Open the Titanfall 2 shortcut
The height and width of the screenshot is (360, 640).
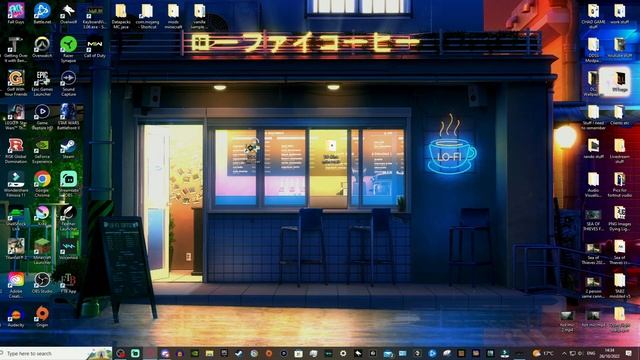[16, 249]
